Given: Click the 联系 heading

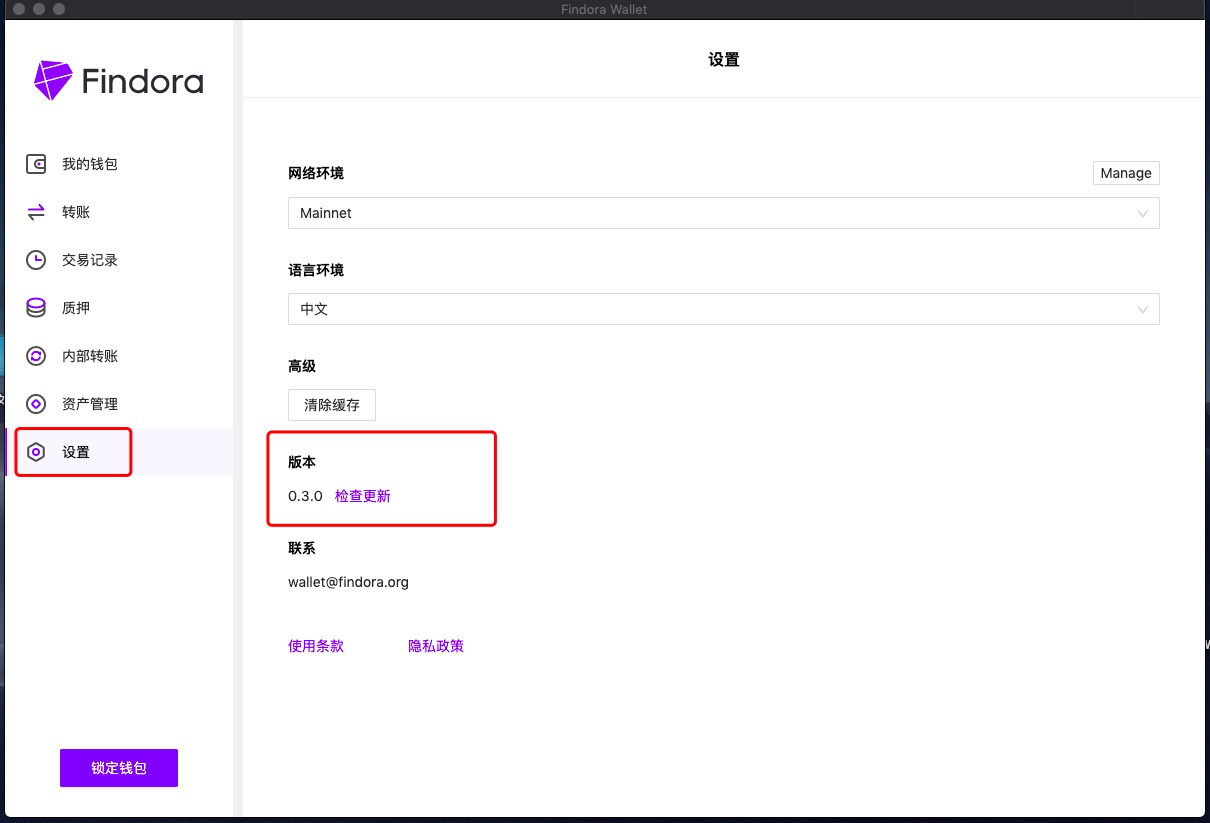Looking at the screenshot, I should tap(302, 548).
